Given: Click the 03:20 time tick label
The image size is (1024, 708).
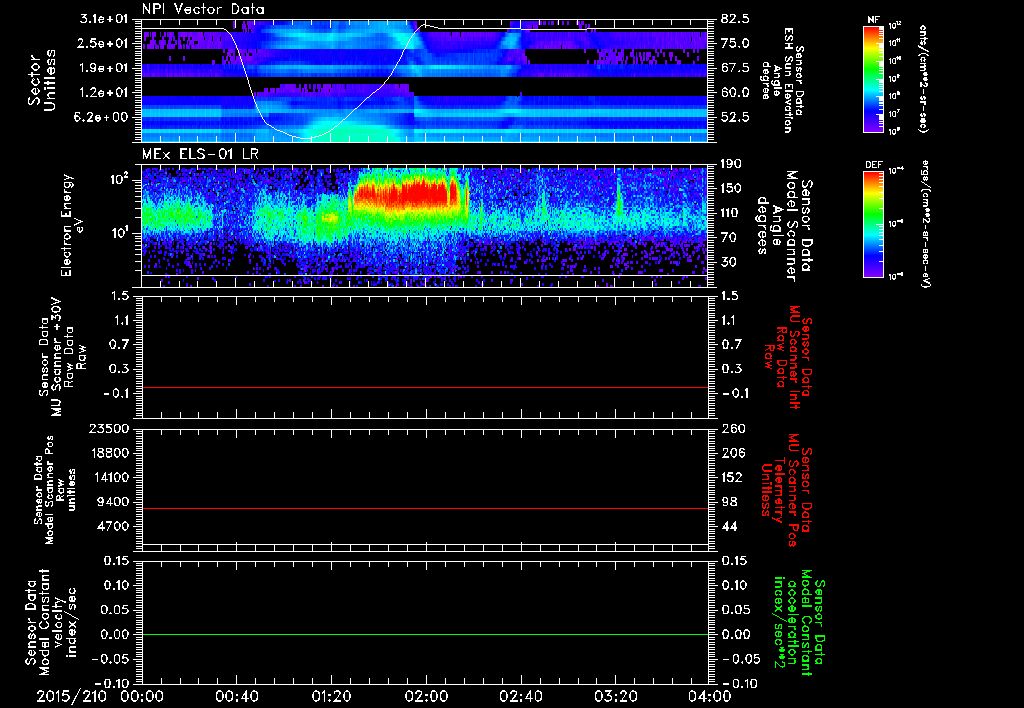Looking at the screenshot, I should [615, 696].
